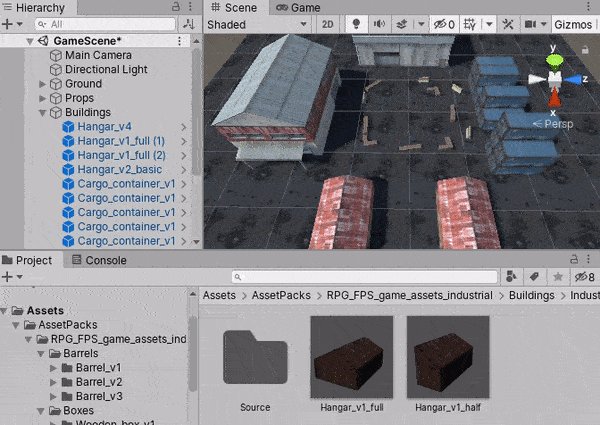Click the Hierarchy add (+) button
This screenshot has height=425, width=600.
click(7, 24)
